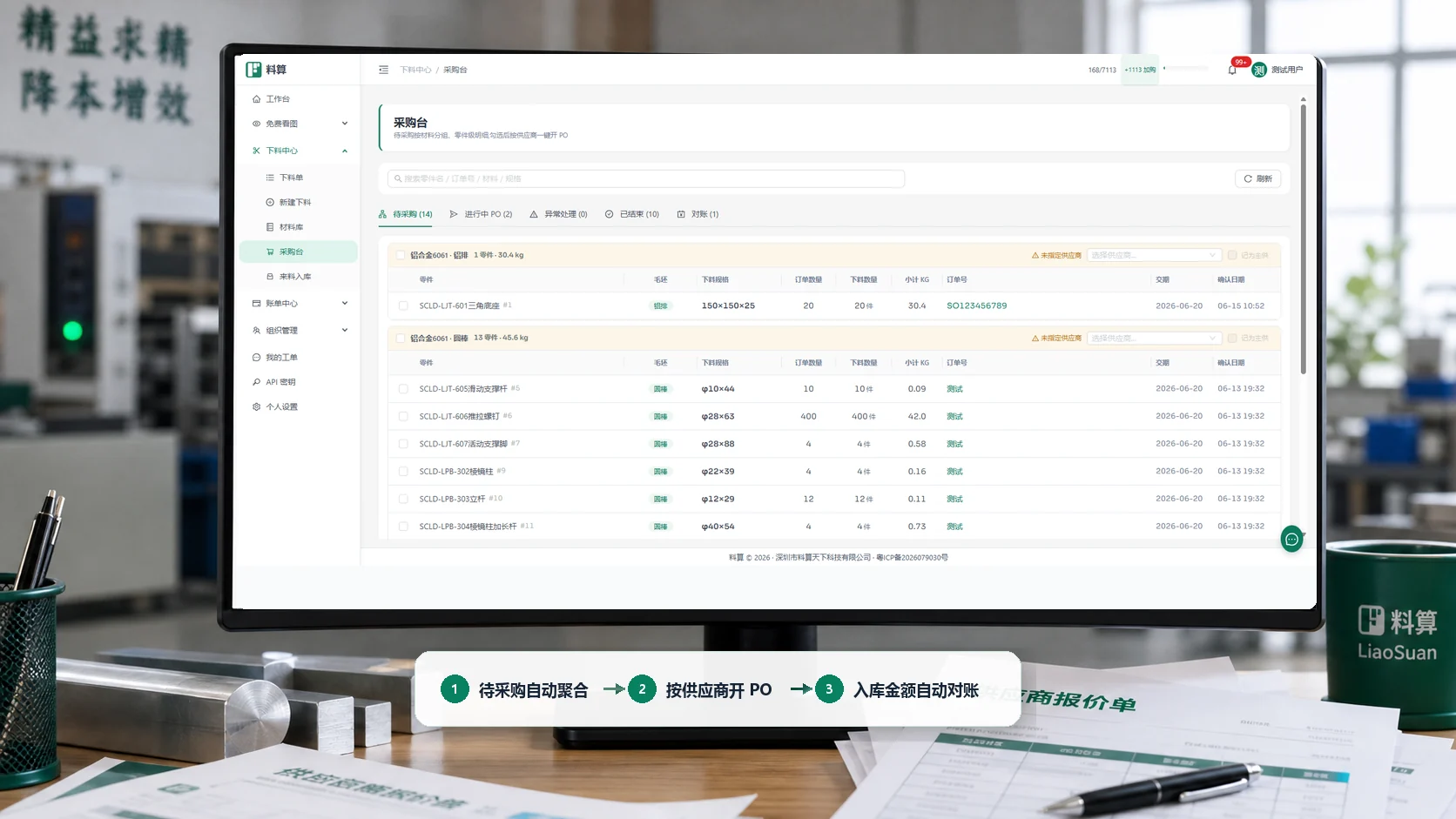This screenshot has height=819, width=1456.
Task: Click the box icon for 来料入库
Action: coord(270,277)
